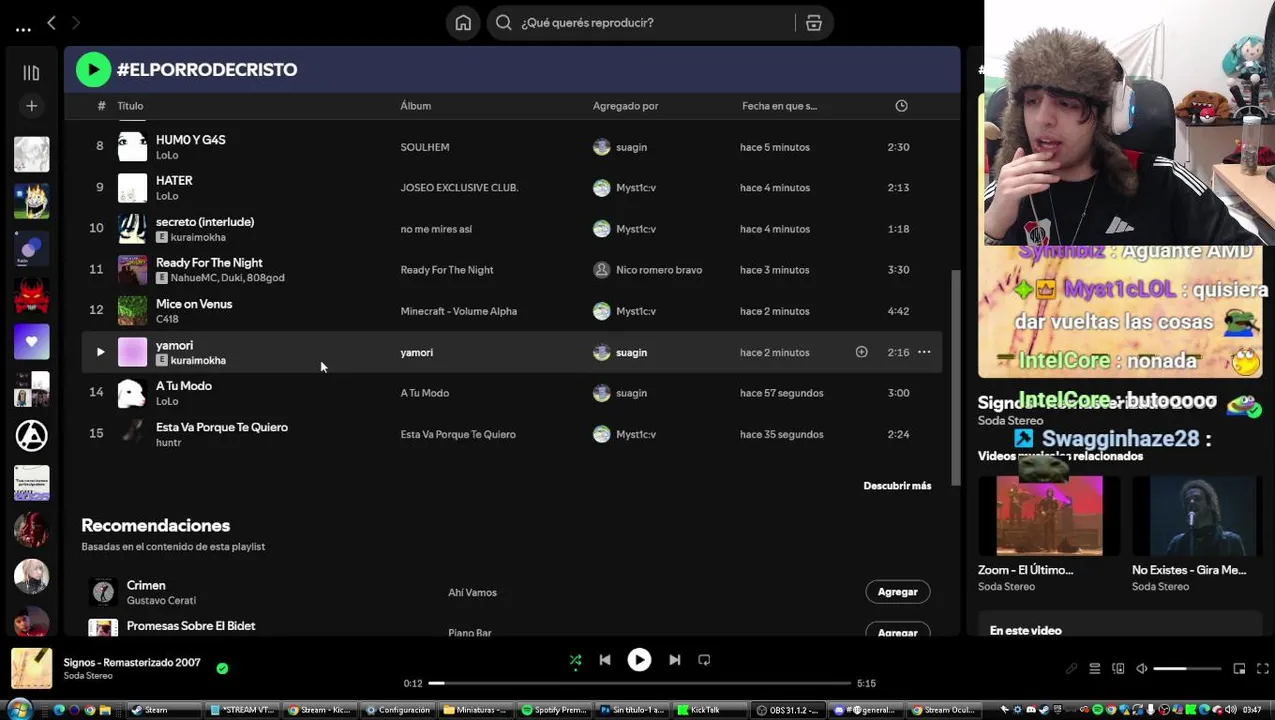The image size is (1275, 720).
Task: Select the Mice on Venus track
Action: 194,304
